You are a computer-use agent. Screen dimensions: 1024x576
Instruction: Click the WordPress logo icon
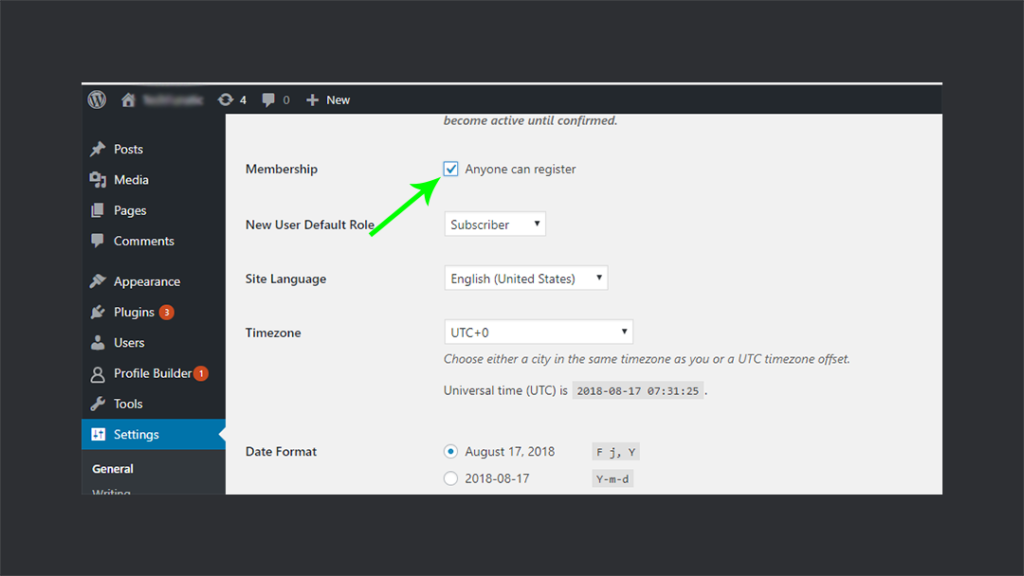96,99
